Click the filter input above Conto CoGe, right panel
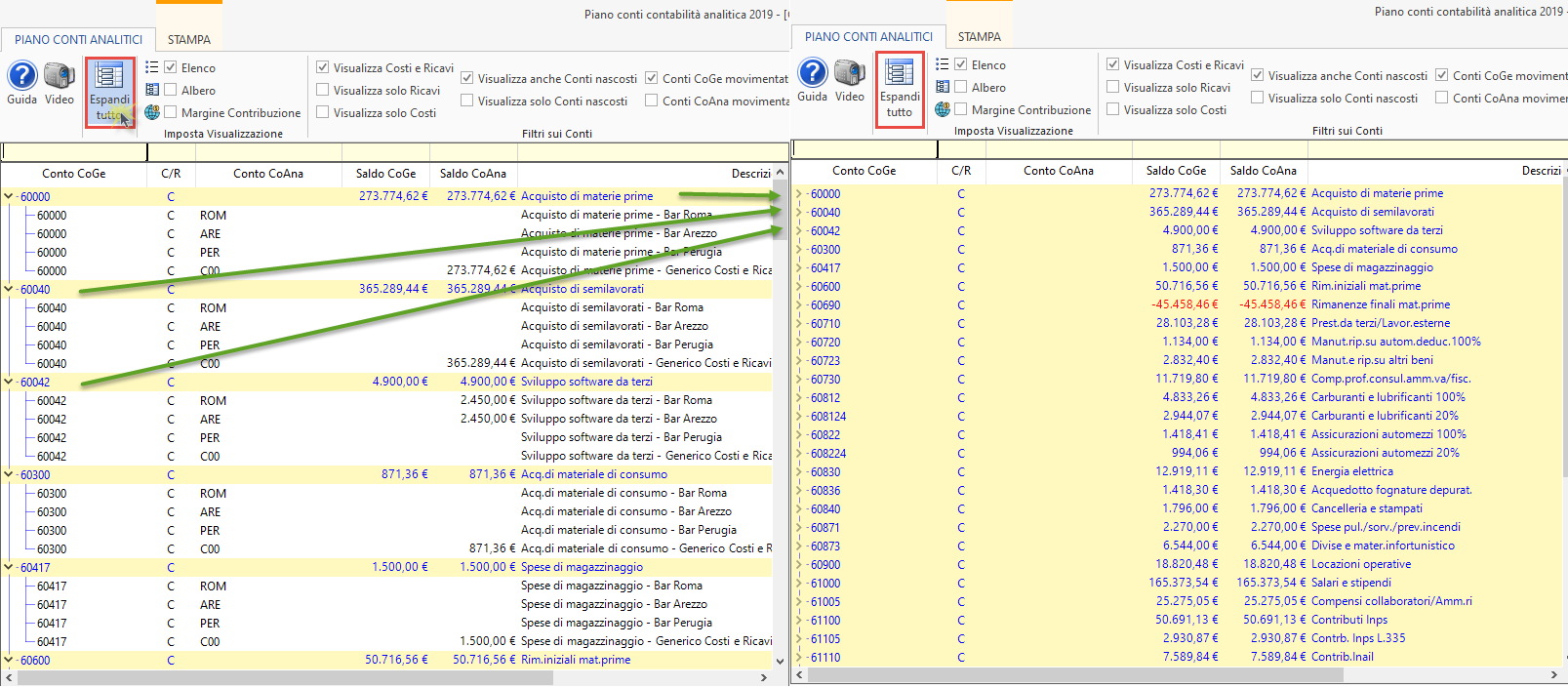This screenshot has height=688, width=1568. point(864,149)
